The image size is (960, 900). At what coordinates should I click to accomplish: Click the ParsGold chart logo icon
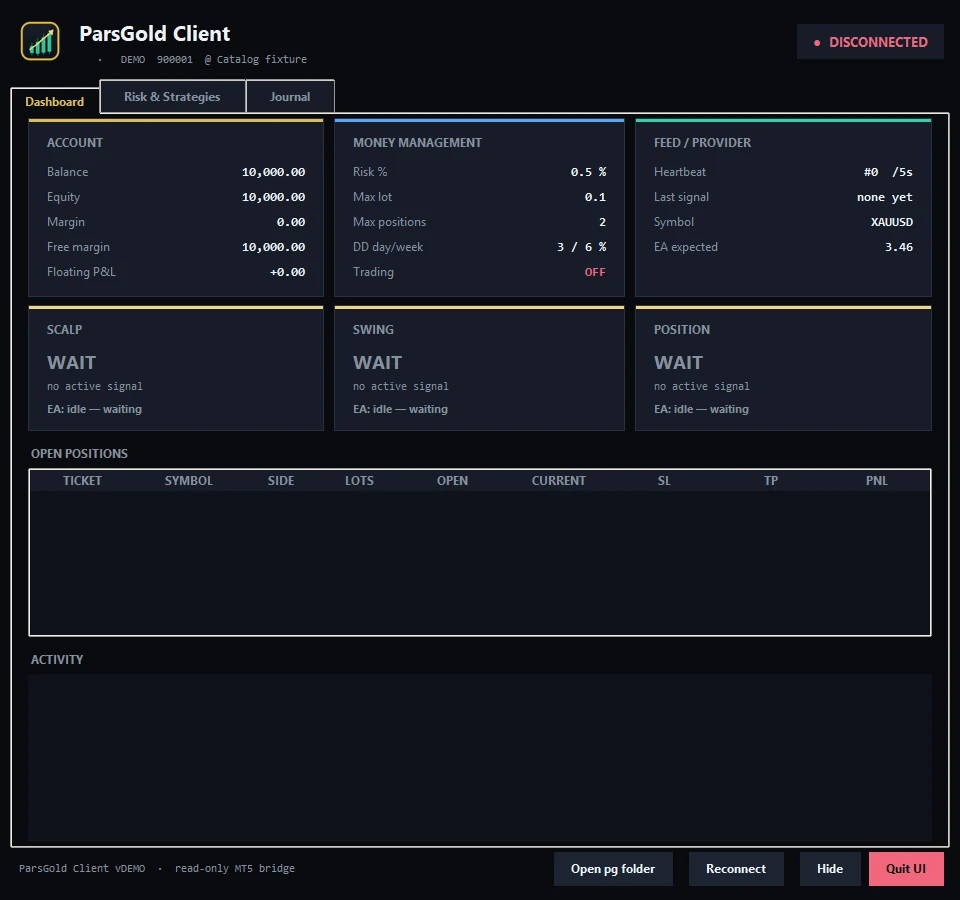pyautogui.click(x=40, y=41)
